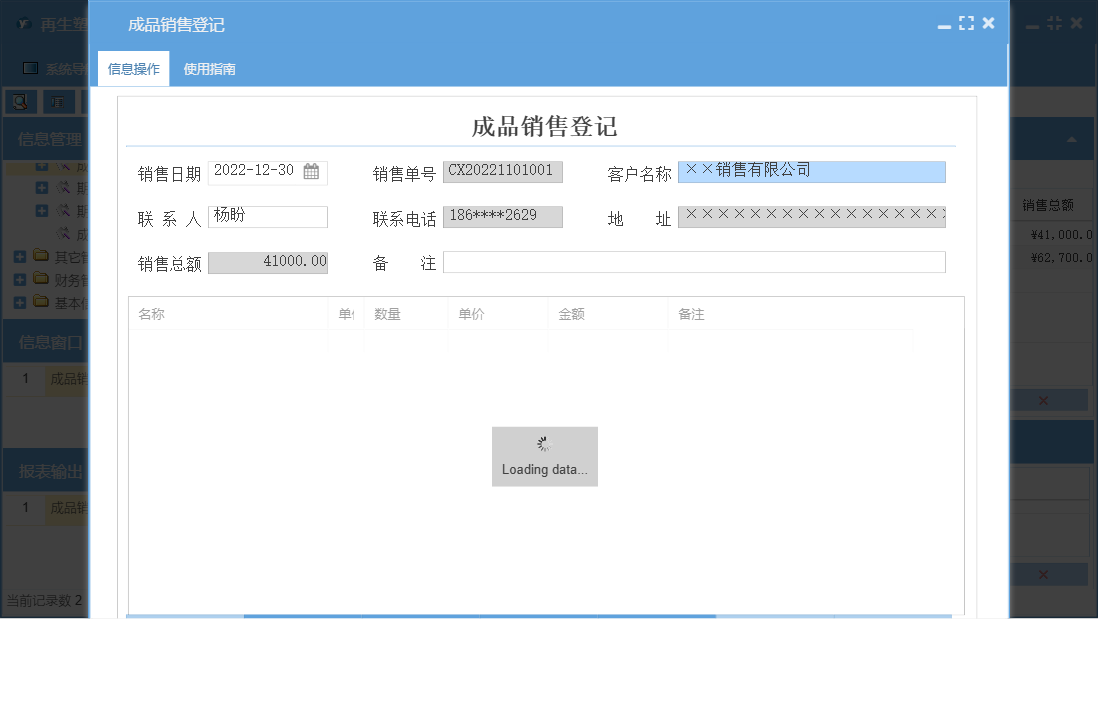The height and width of the screenshot is (715, 1098).
Task: Click the 基本信息 folder icon
Action: [40, 302]
